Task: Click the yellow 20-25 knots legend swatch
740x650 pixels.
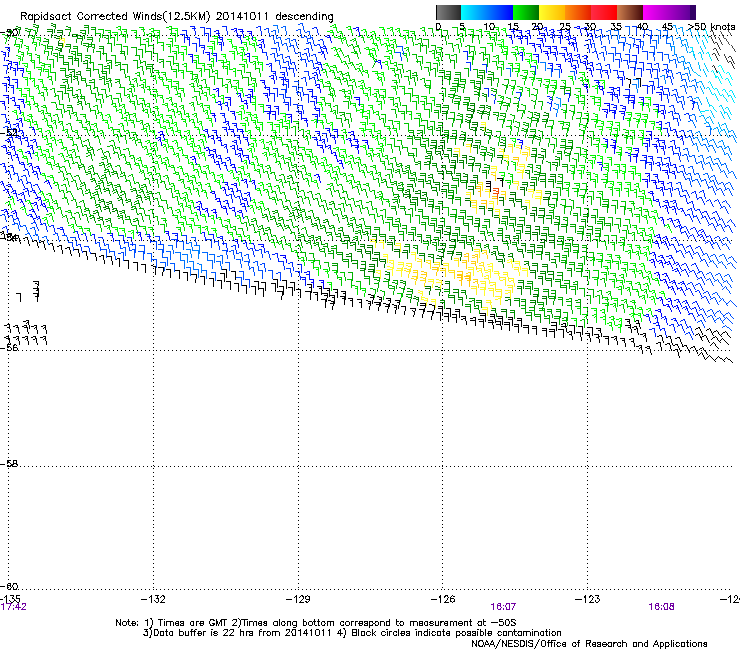Action: click(x=552, y=12)
